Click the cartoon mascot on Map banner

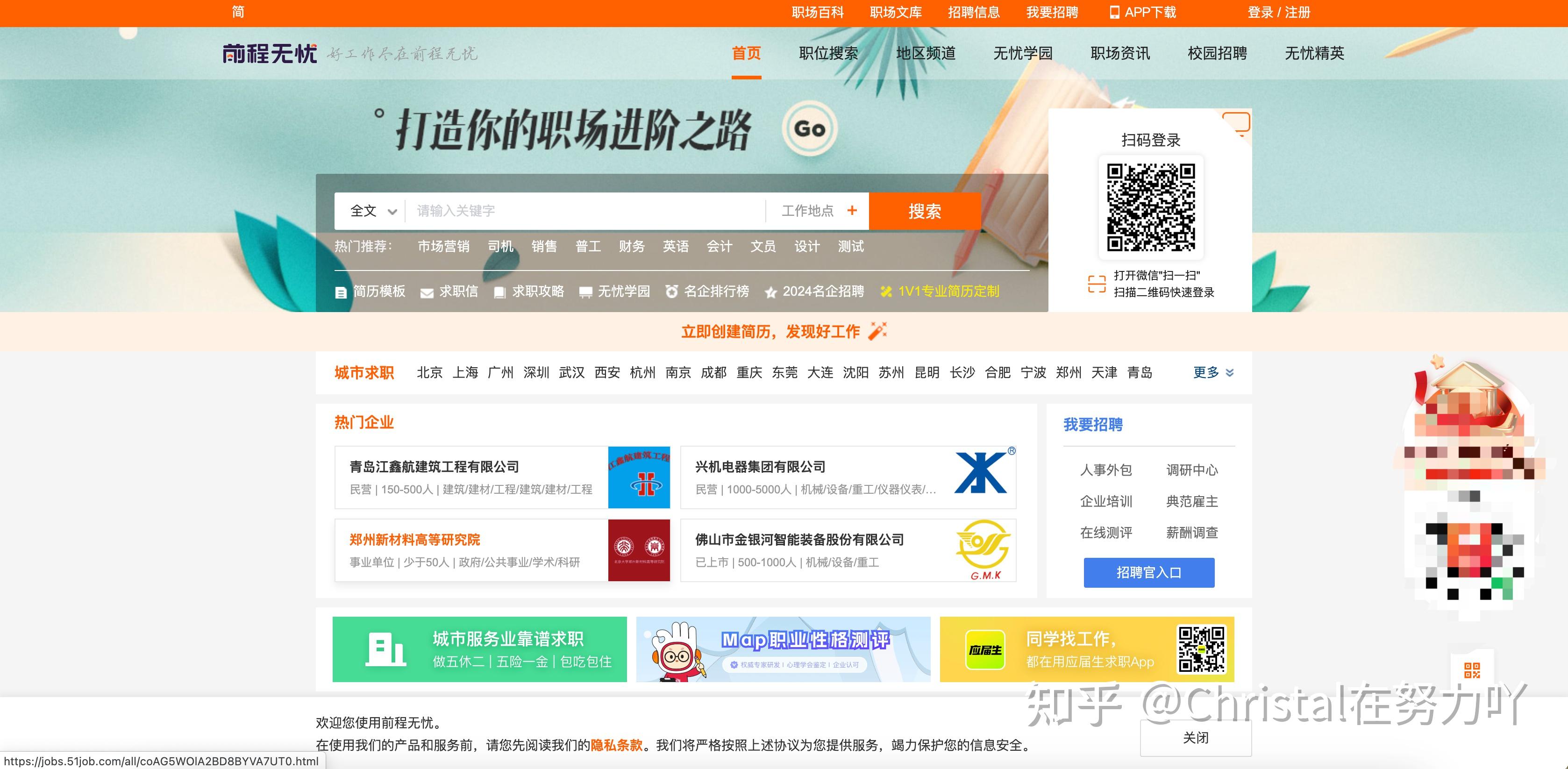677,651
